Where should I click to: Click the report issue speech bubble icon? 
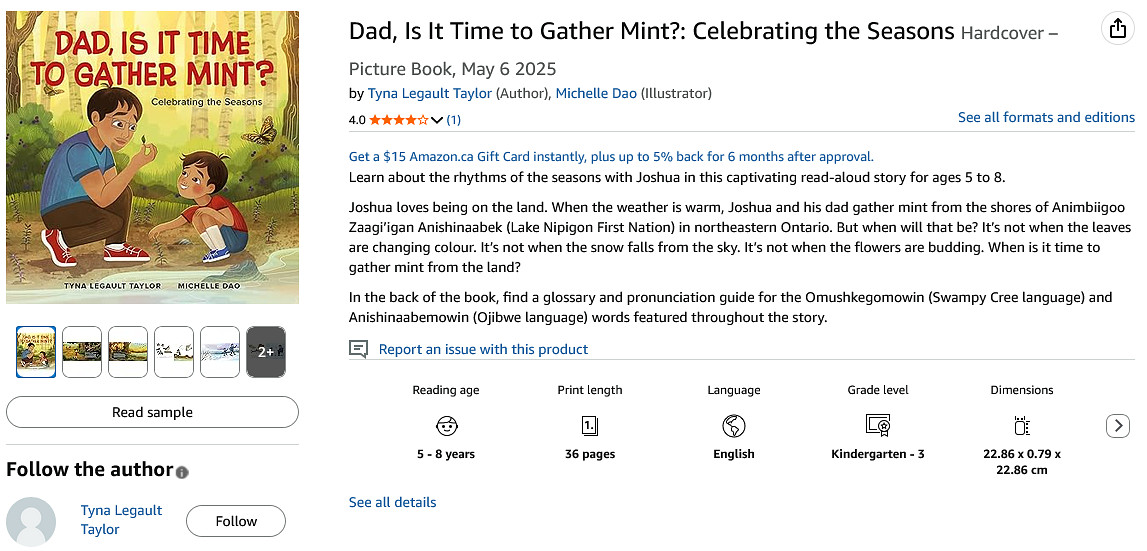pos(359,349)
